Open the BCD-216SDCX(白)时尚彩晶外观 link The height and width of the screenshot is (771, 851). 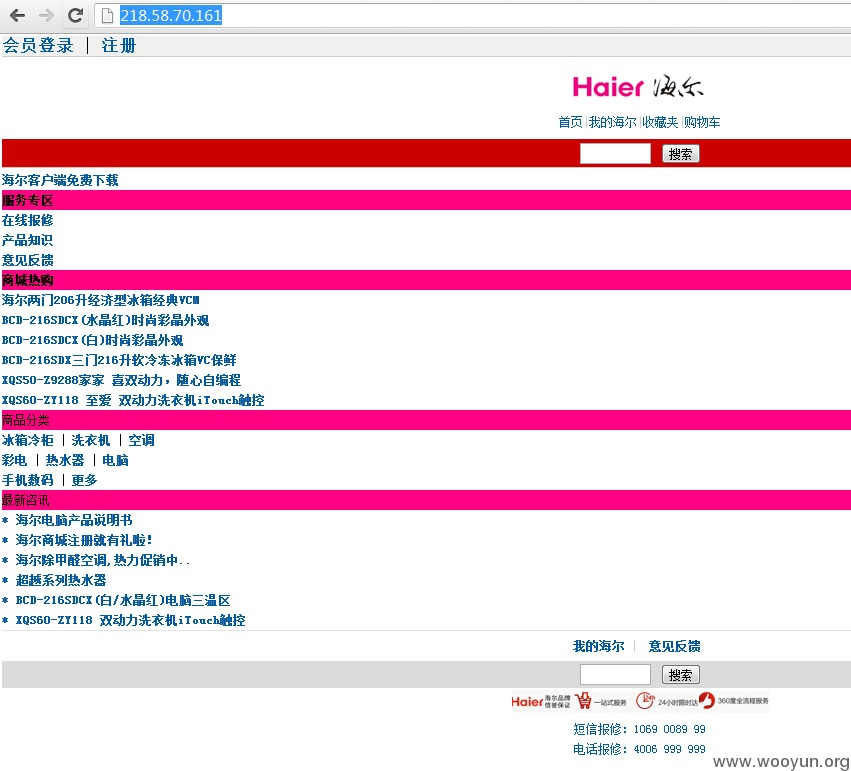point(92,340)
